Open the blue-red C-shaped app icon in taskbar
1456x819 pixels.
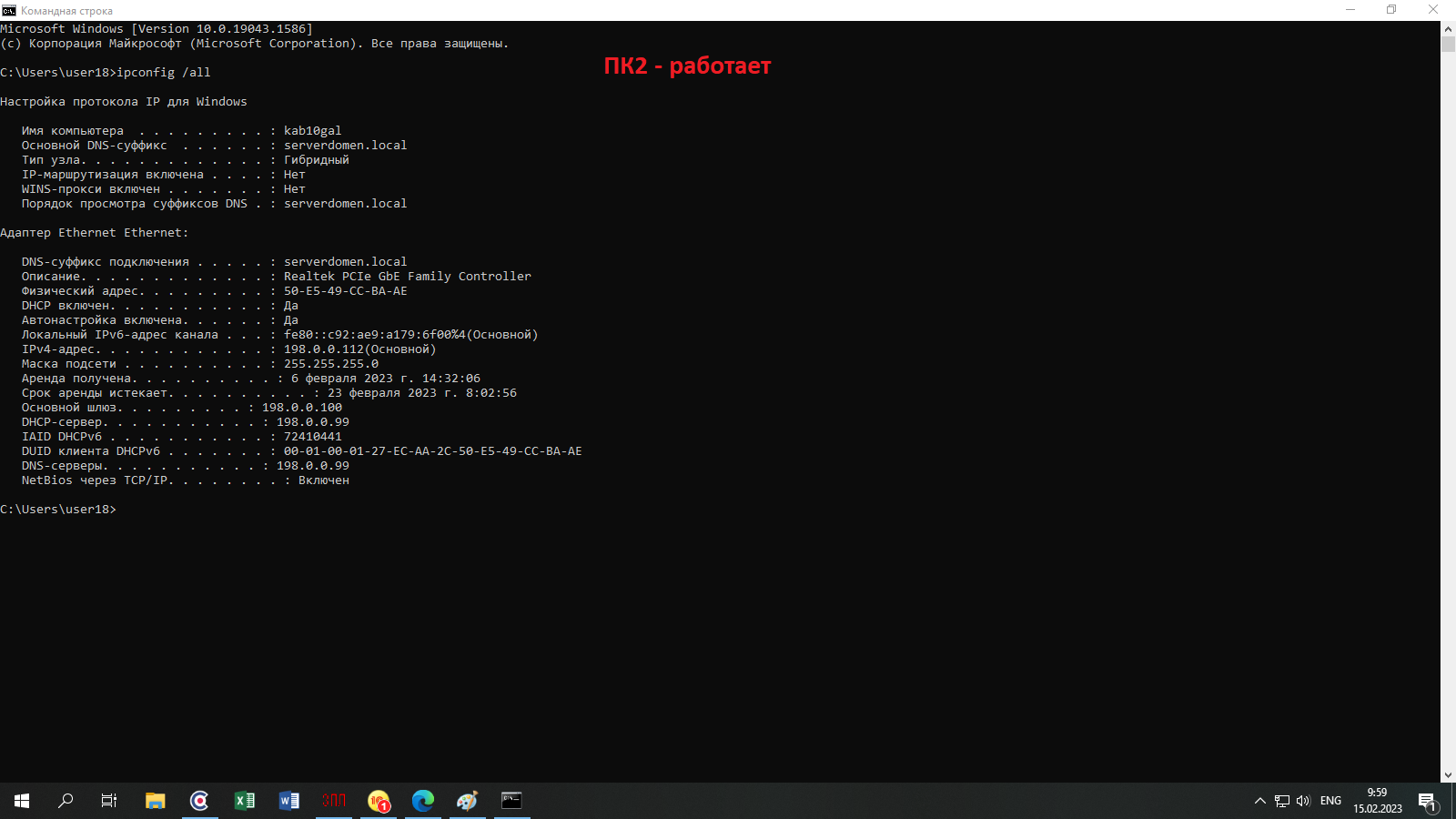pyautogui.click(x=199, y=801)
